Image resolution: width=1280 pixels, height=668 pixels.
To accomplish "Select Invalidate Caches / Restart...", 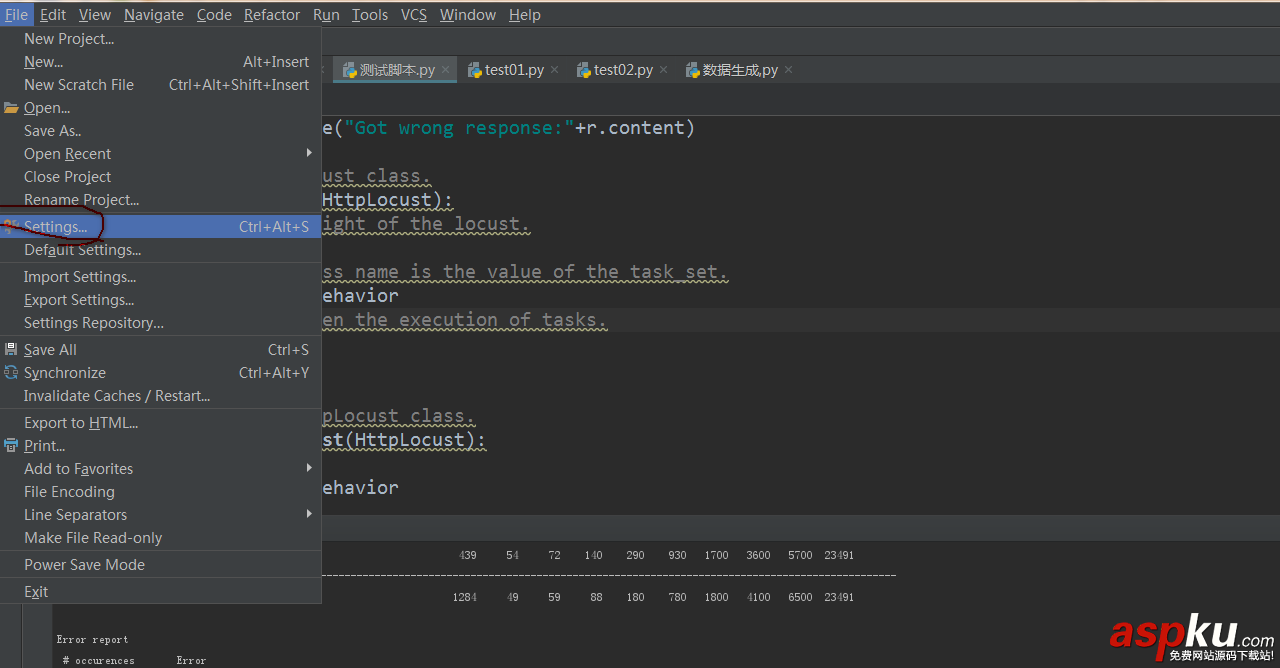I will coord(117,396).
